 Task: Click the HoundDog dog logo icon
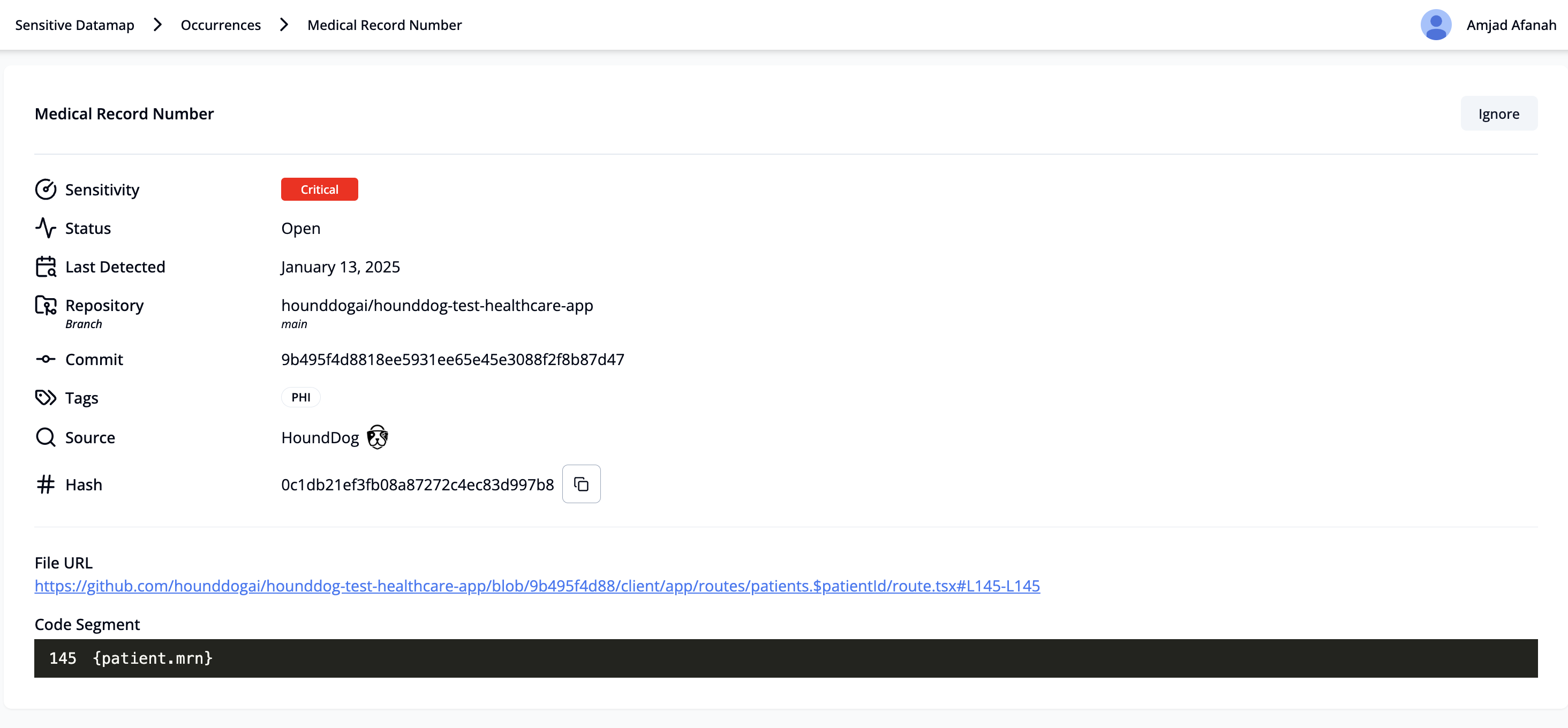click(x=378, y=437)
